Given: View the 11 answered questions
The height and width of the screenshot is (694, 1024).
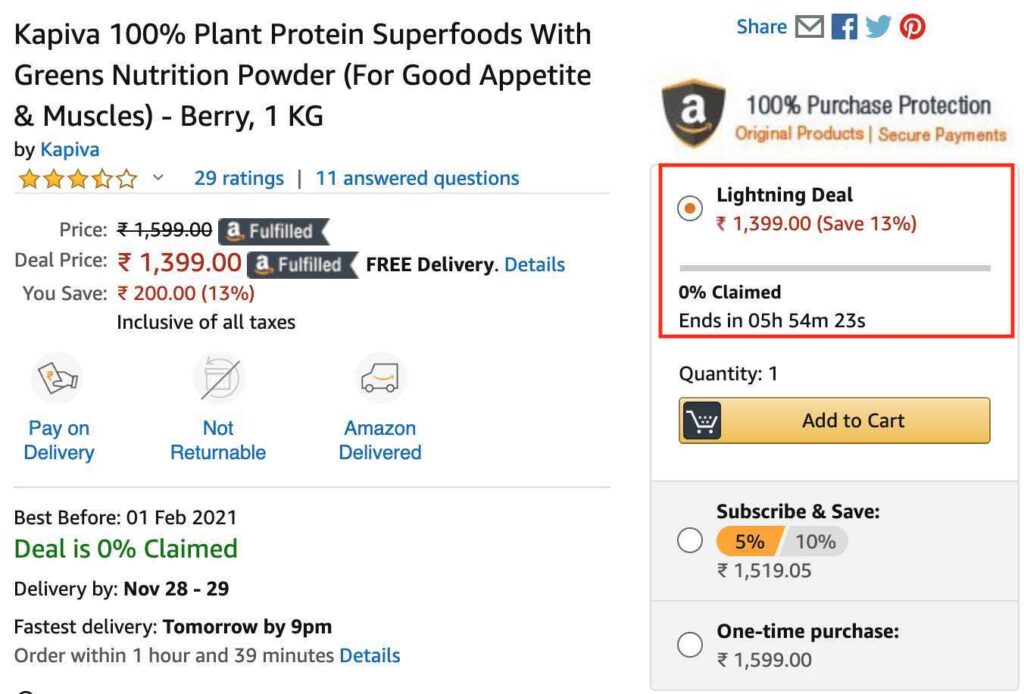Looking at the screenshot, I should coord(416,177).
